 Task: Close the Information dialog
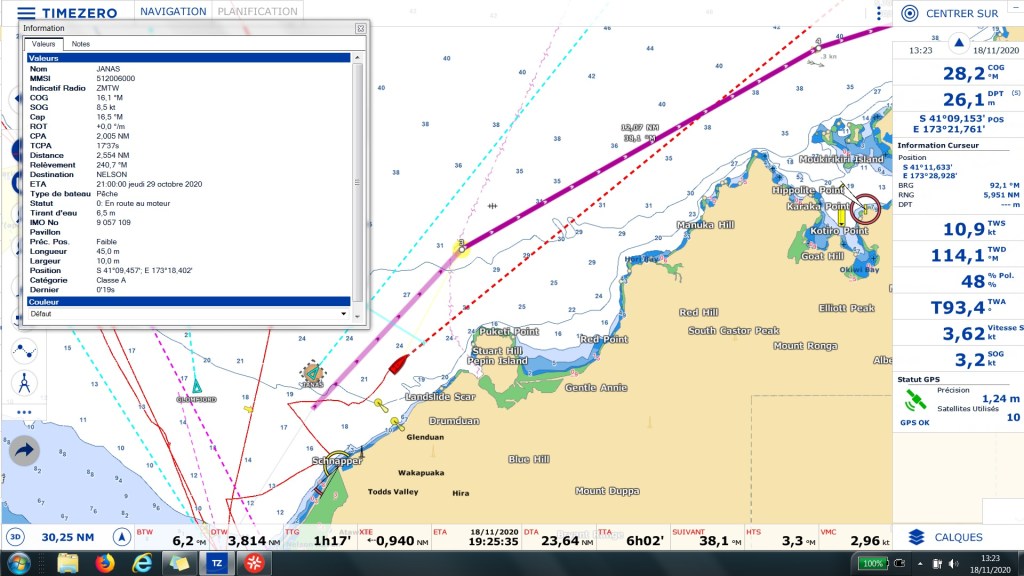pos(360,28)
